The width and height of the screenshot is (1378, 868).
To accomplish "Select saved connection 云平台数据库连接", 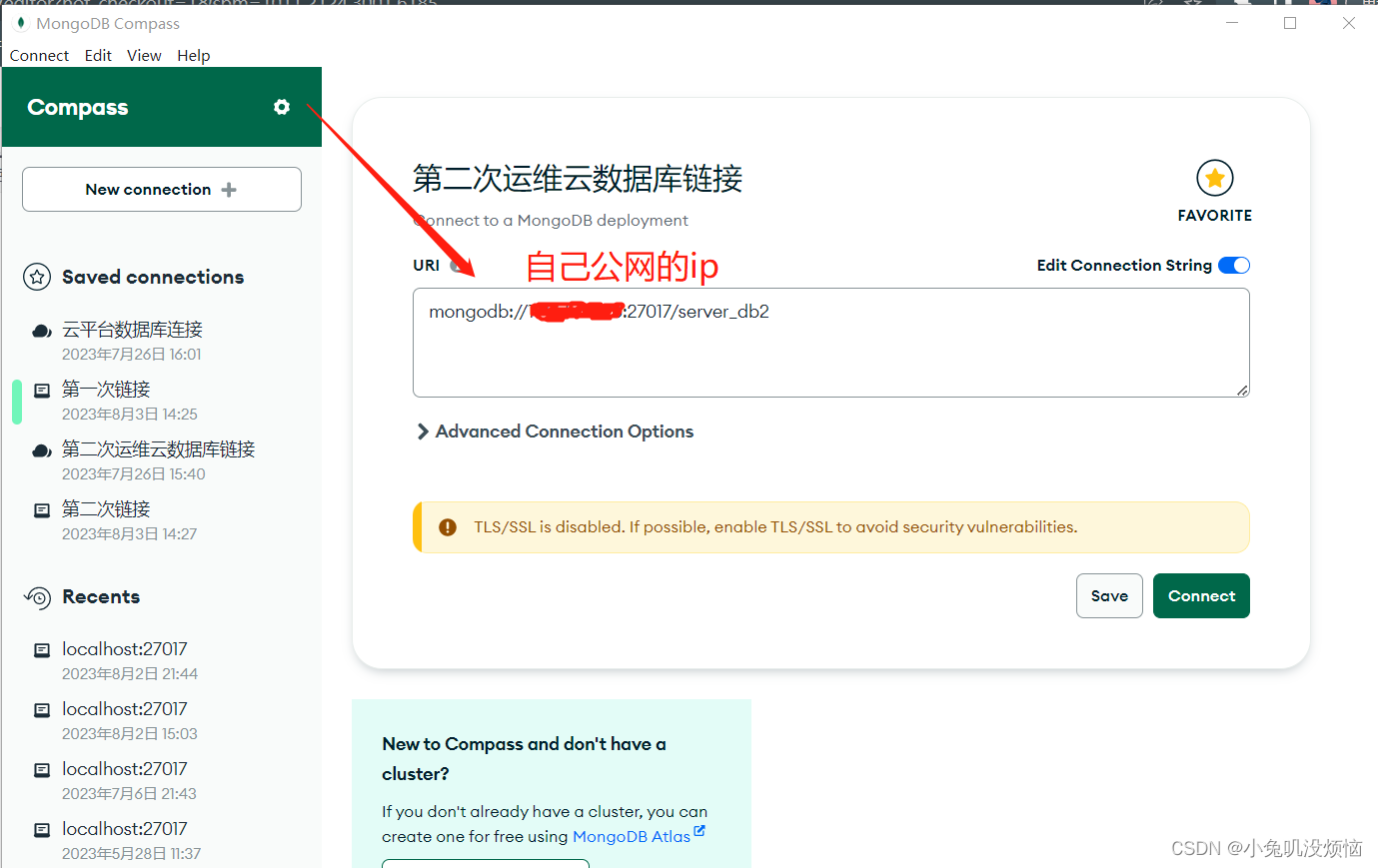I will click(132, 330).
